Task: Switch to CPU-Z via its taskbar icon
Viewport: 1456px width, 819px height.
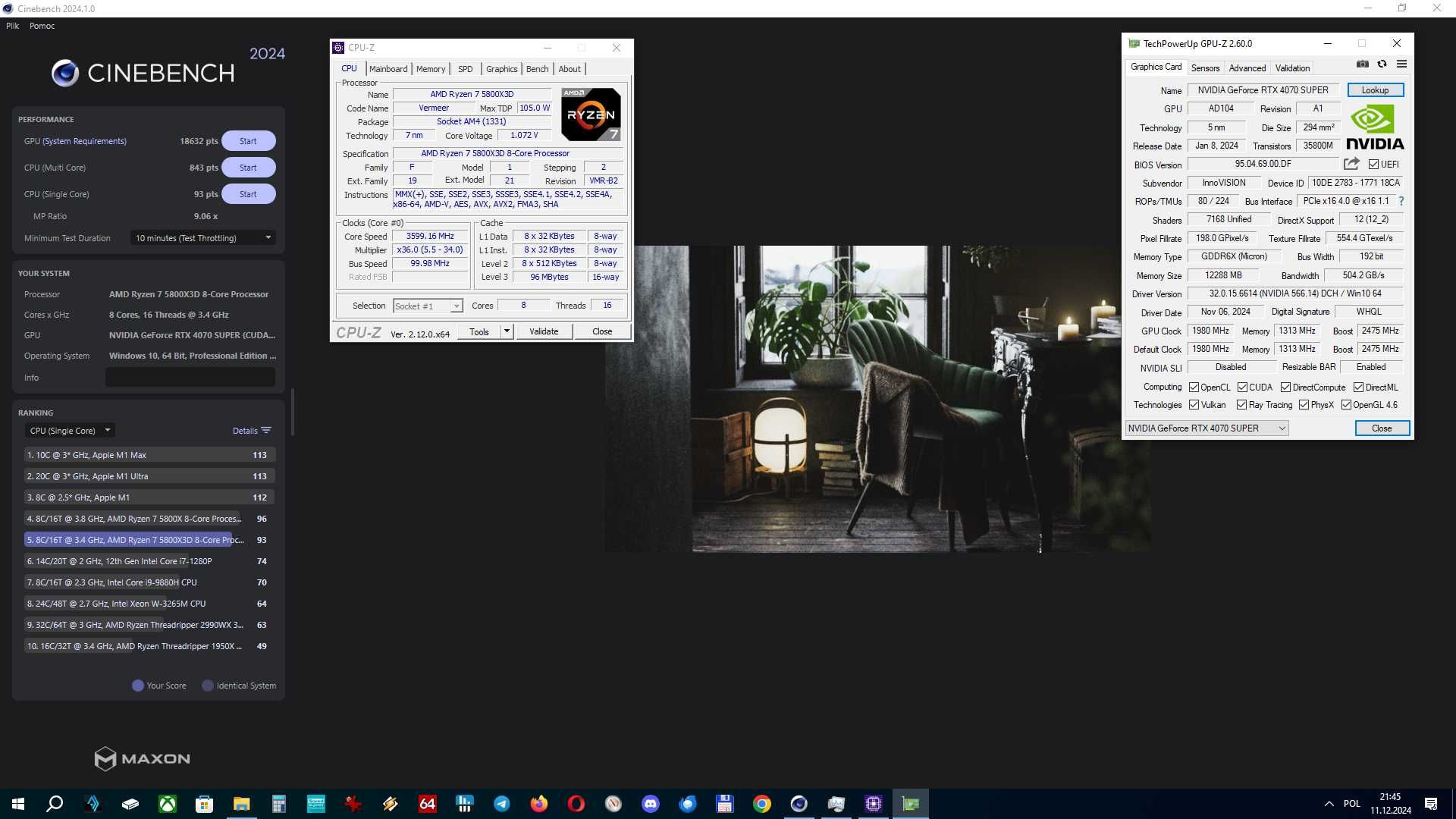Action: 874,804
